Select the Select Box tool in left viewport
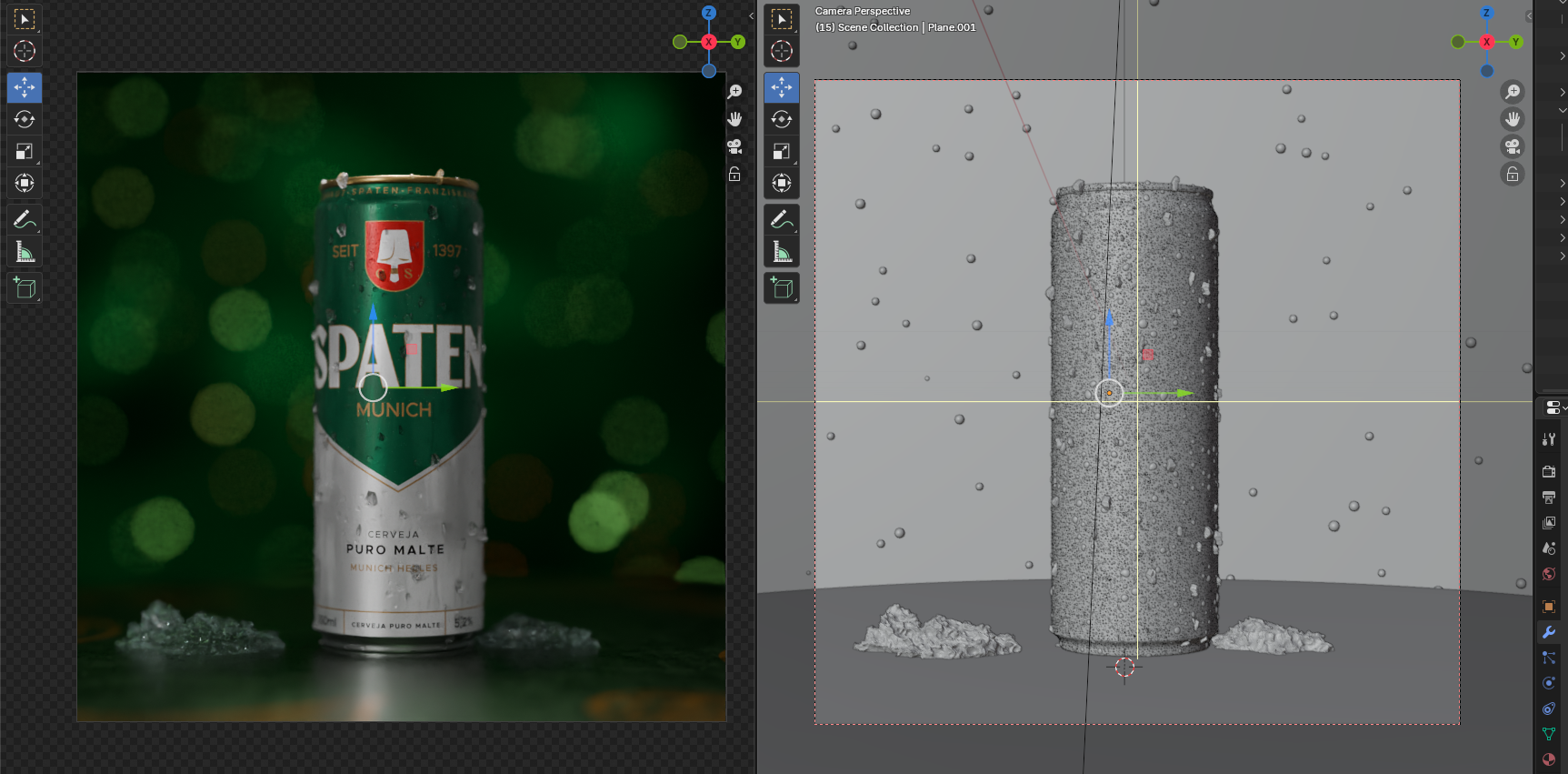 click(x=25, y=19)
